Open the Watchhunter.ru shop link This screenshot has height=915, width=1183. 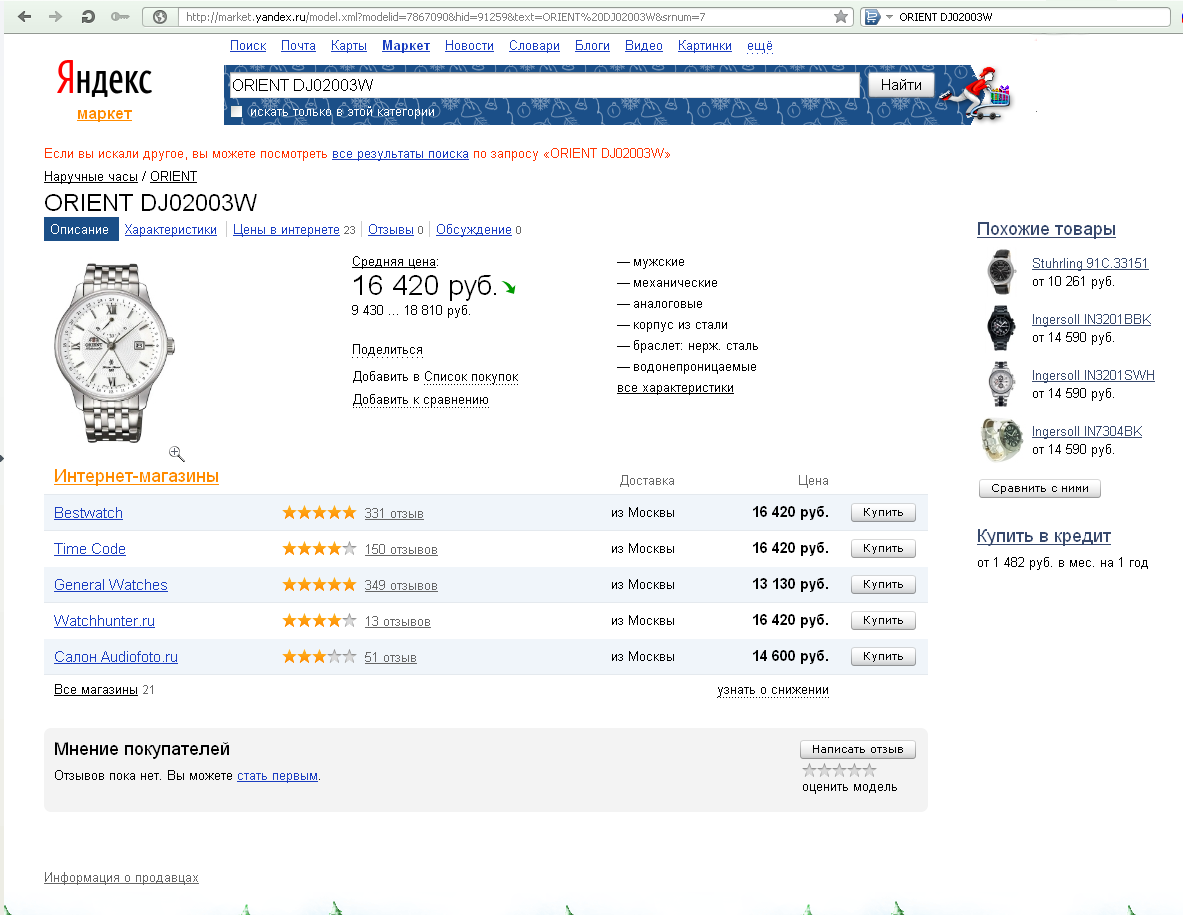click(x=104, y=621)
